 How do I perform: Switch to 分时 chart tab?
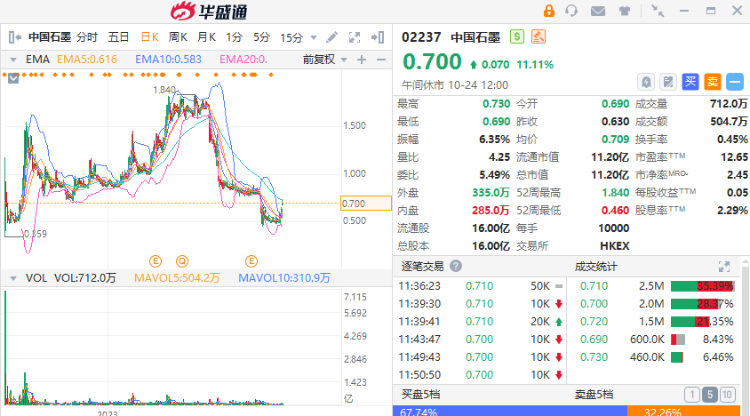(87, 37)
